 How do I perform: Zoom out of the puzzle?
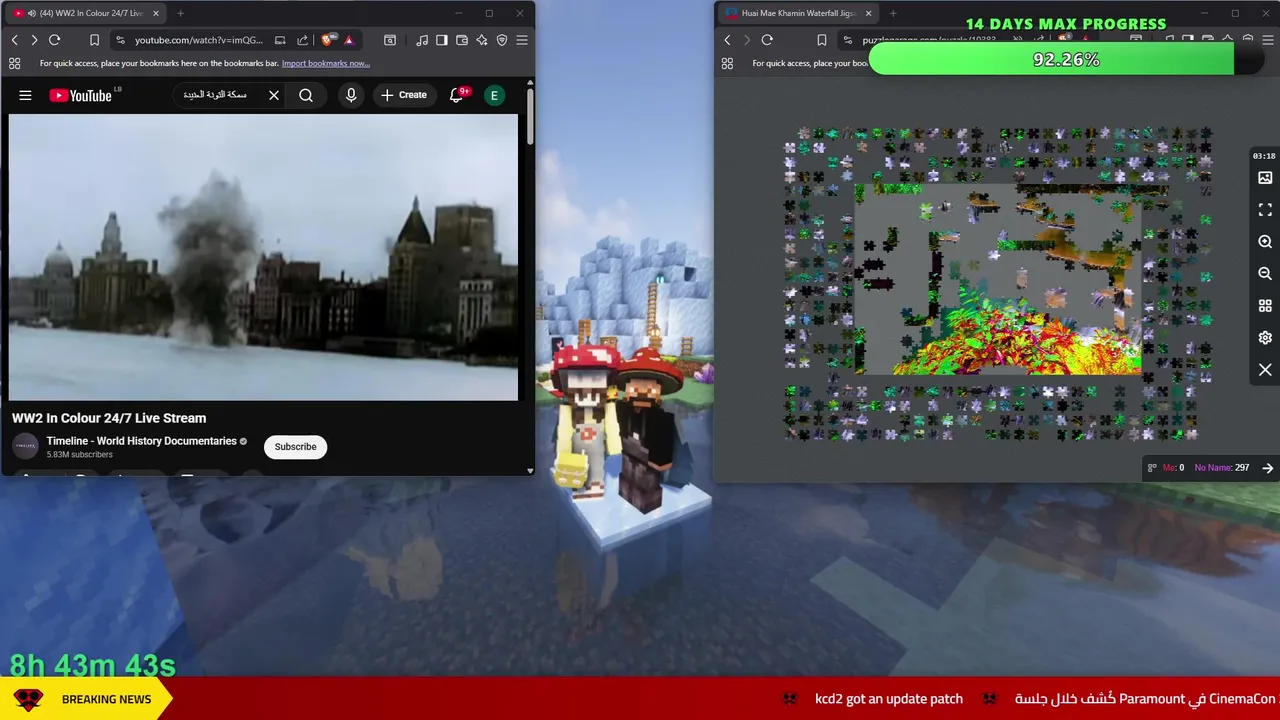tap(1265, 274)
